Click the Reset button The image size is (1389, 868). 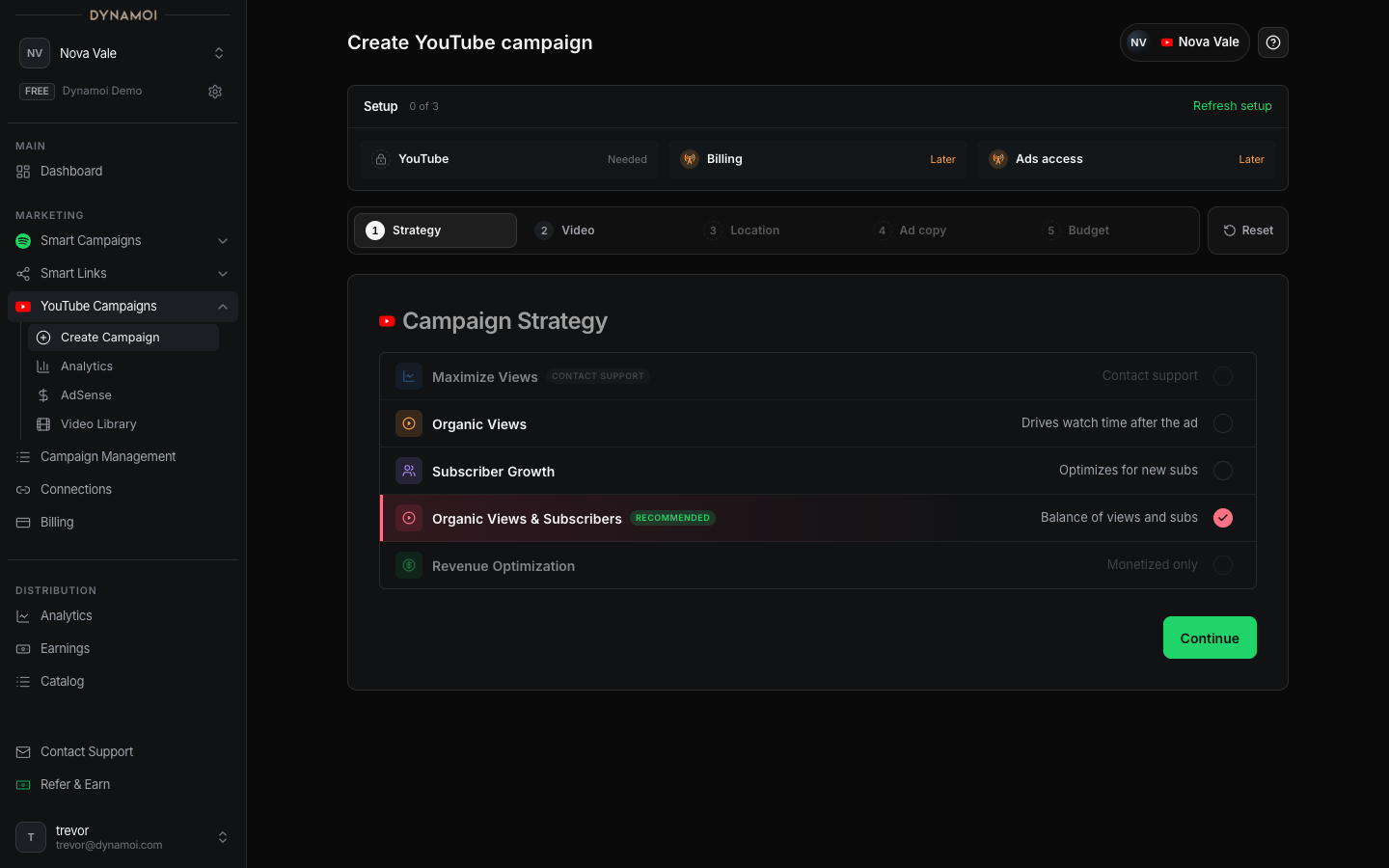coord(1248,231)
